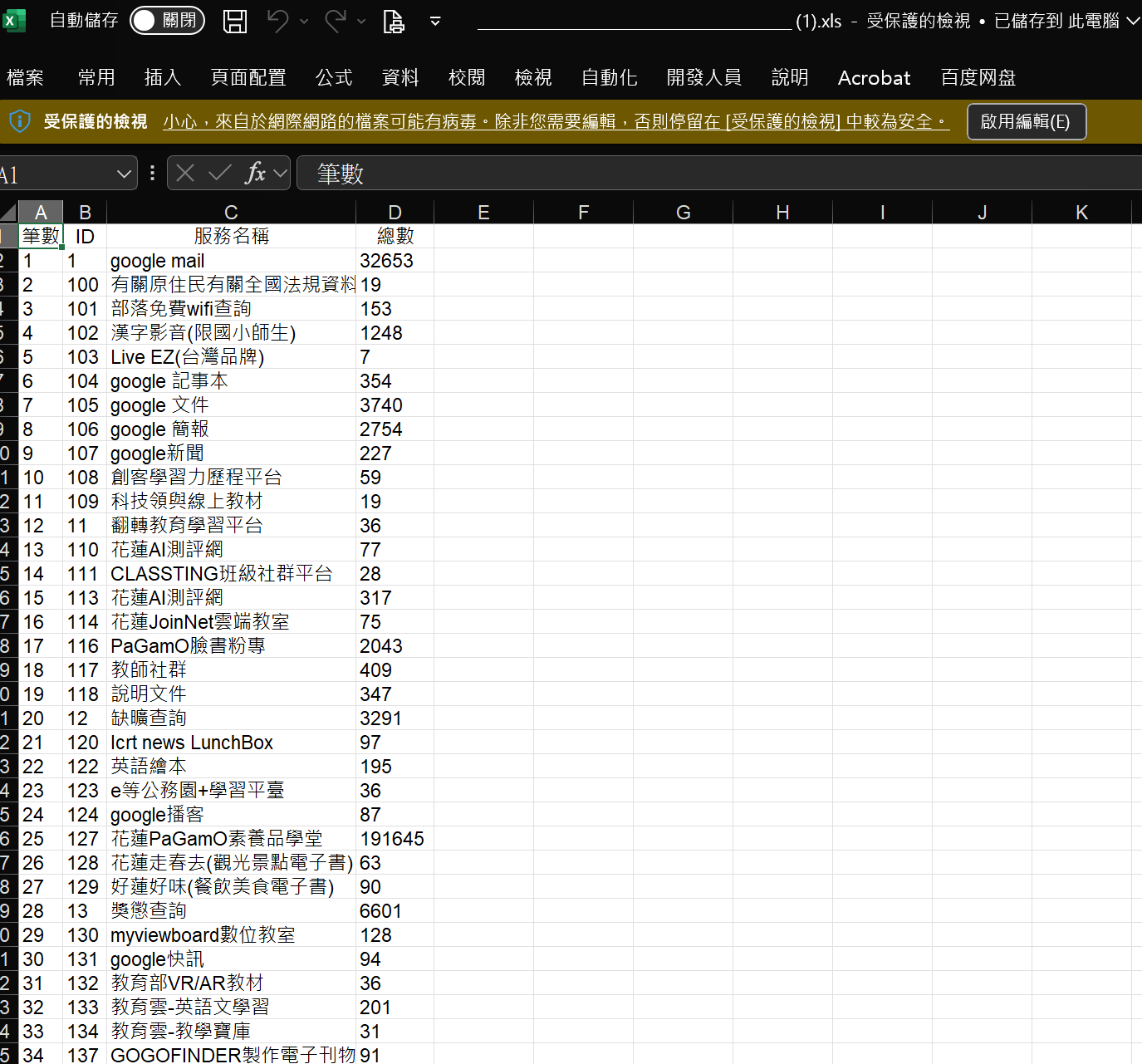Click the Save floppy disk icon
The width and height of the screenshot is (1142, 1064).
pyautogui.click(x=235, y=21)
